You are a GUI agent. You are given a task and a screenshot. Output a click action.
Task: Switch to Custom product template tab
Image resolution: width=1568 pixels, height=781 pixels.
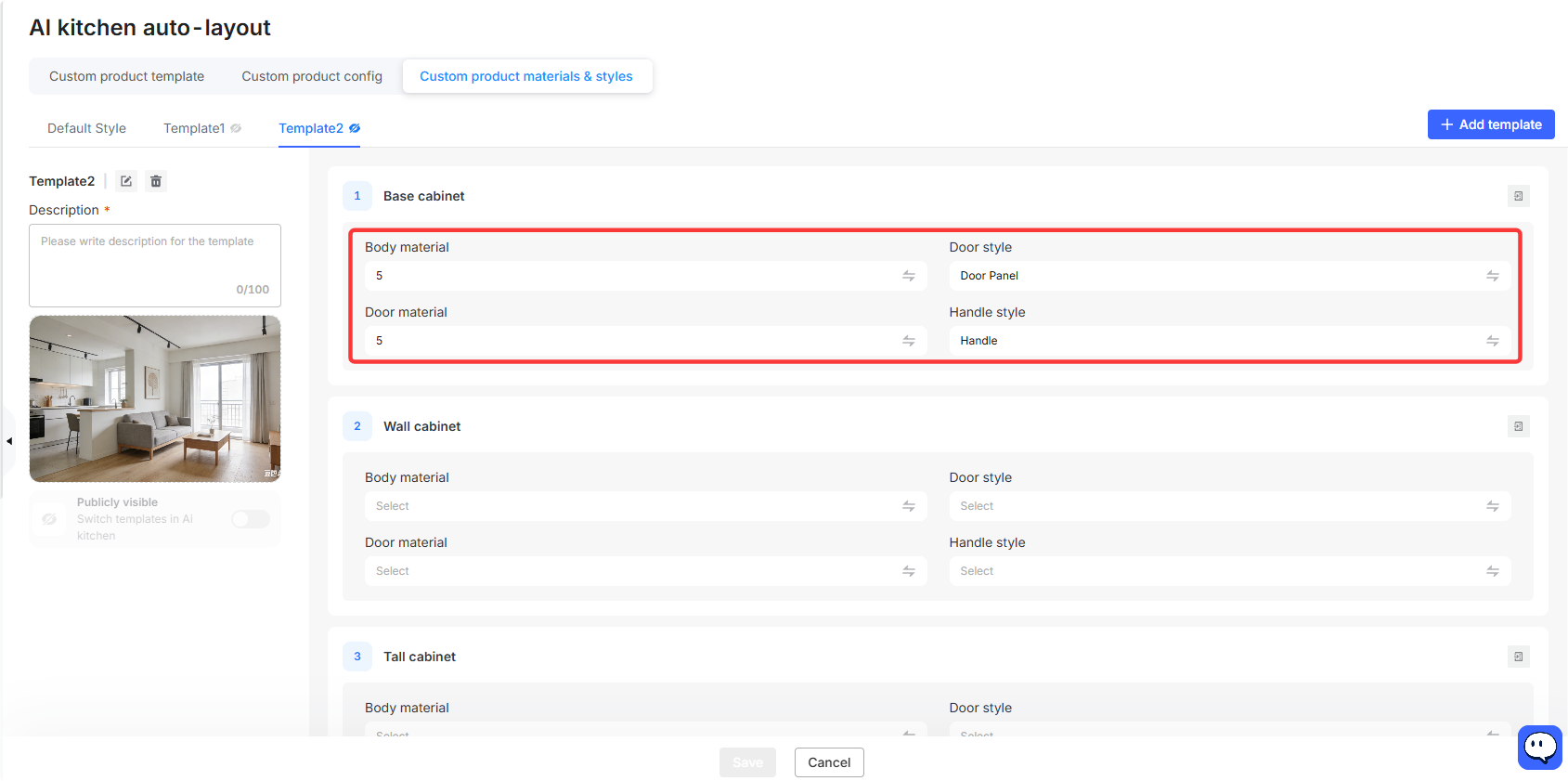[126, 76]
